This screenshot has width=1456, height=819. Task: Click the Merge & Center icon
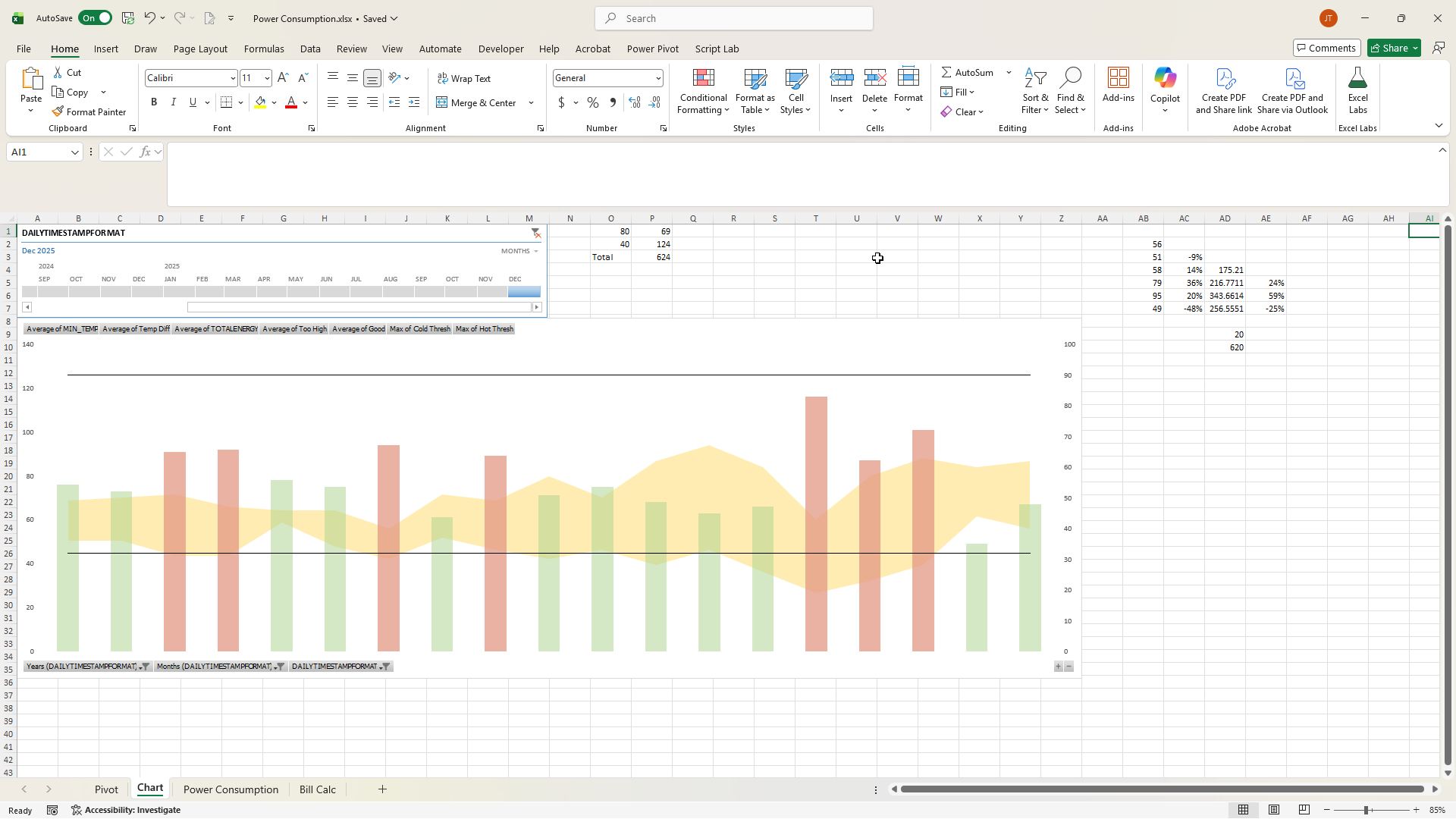[x=442, y=102]
